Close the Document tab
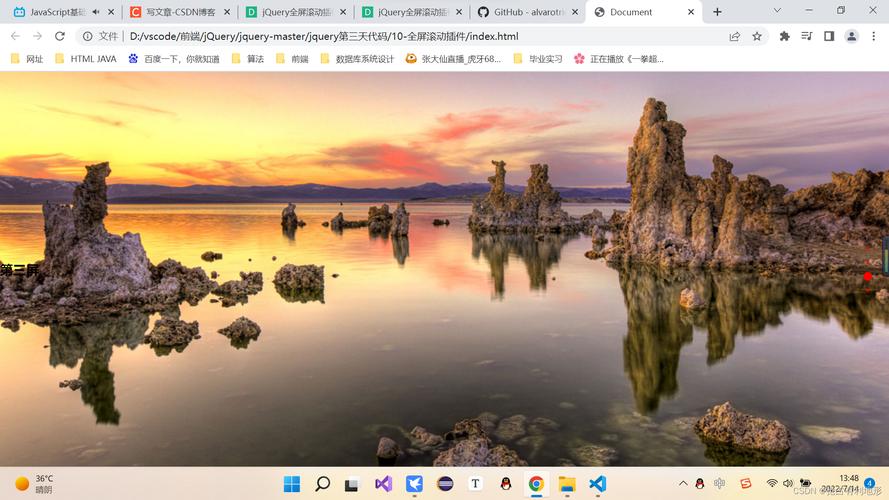This screenshot has width=889, height=500. 691,12
